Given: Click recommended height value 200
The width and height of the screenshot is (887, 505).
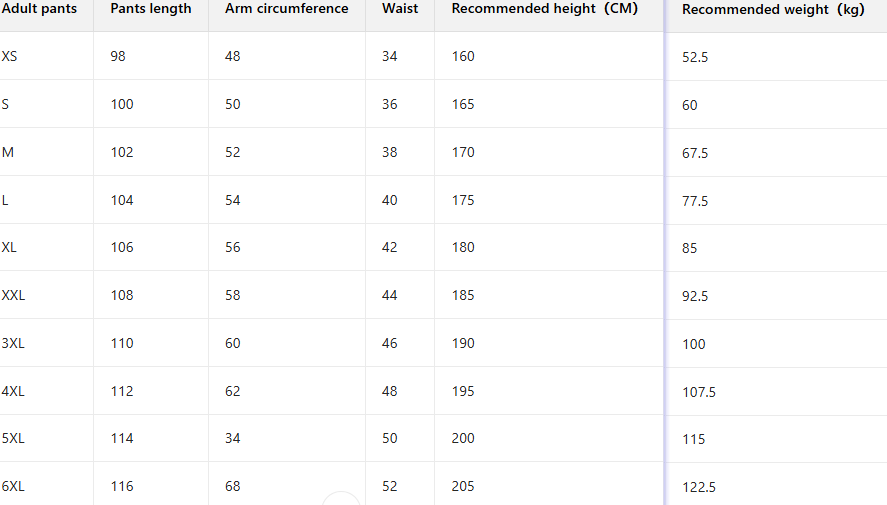Looking at the screenshot, I should click(x=463, y=439).
